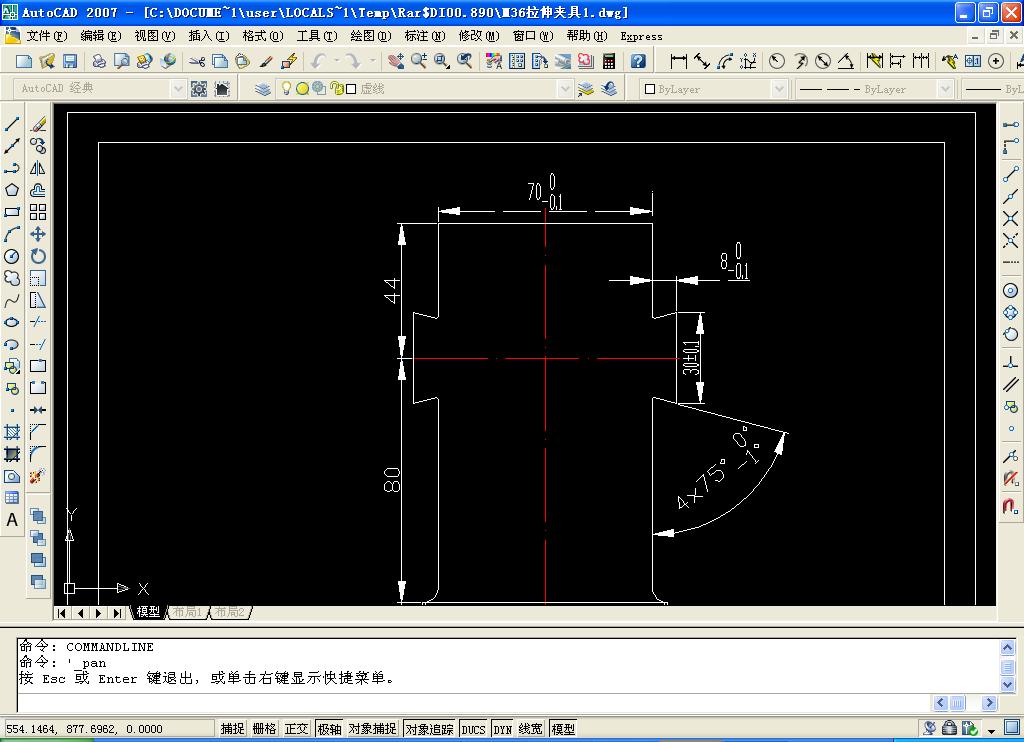Viewport: 1024px width, 742px height.
Task: Open the Redo history dropdown arrow
Action: click(373, 61)
